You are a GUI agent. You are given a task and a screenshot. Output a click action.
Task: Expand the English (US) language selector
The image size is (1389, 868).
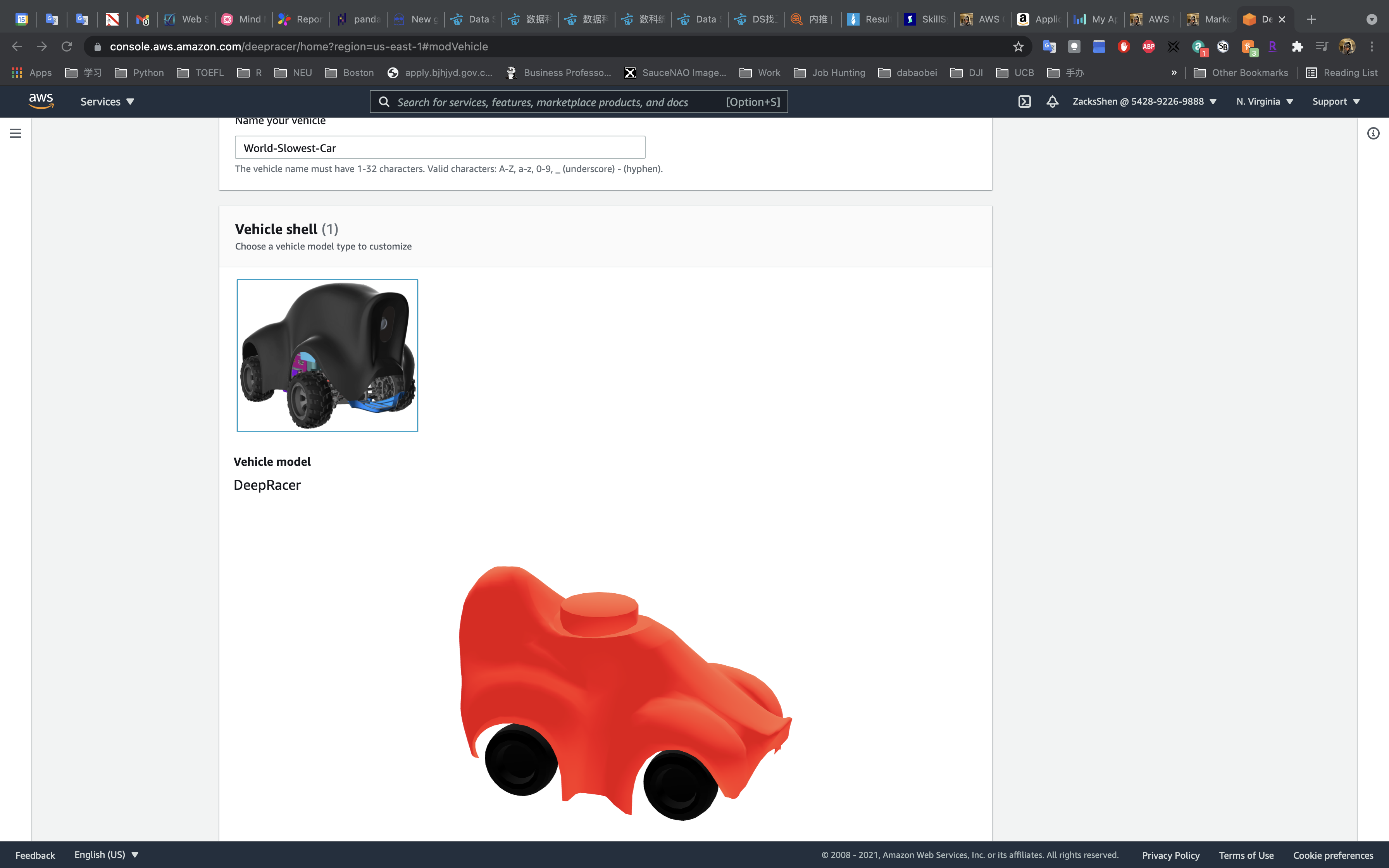pyautogui.click(x=106, y=854)
